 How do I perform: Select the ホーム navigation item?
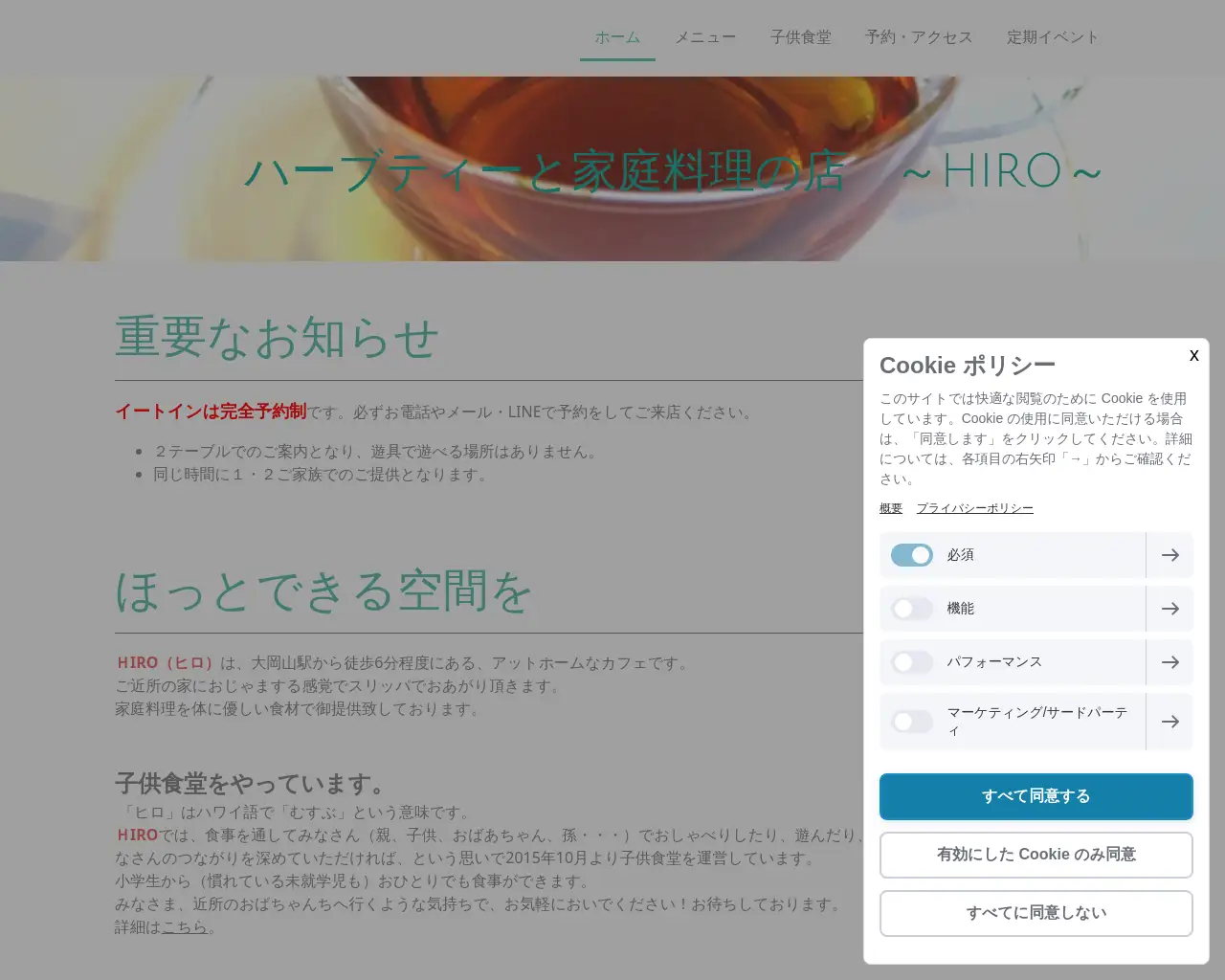(617, 37)
